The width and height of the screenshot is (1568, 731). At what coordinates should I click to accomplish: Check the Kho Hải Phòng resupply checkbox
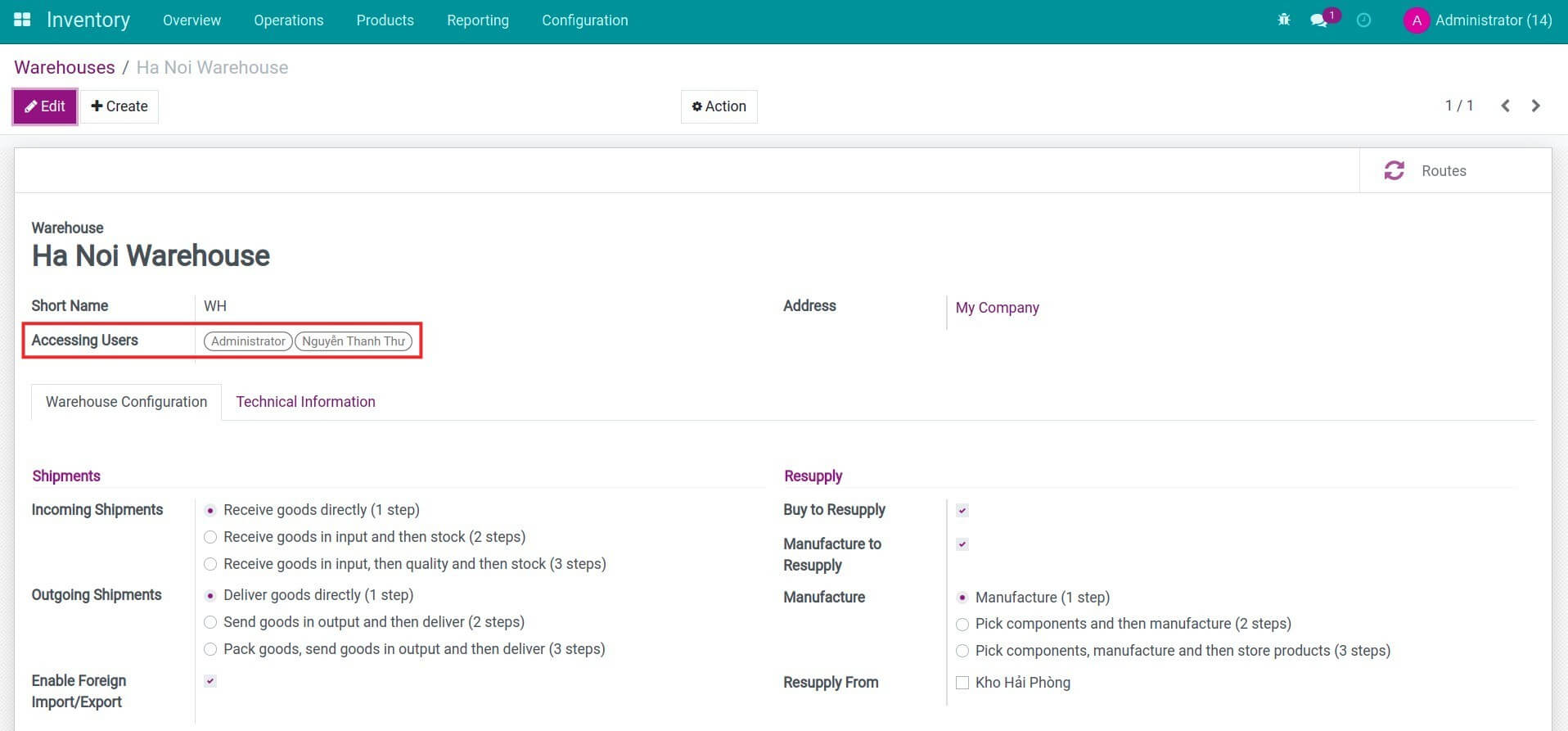[962, 683]
